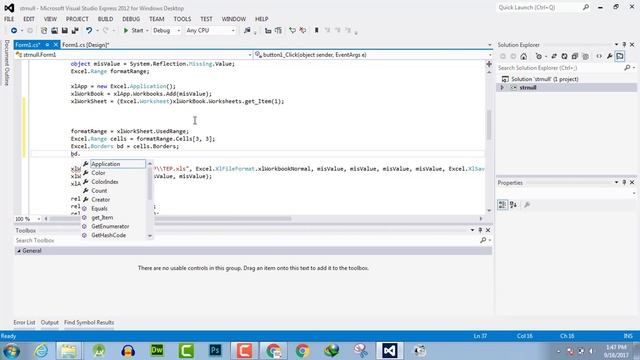Open the Toolbox window options dropdown arrow

[x=472, y=230]
